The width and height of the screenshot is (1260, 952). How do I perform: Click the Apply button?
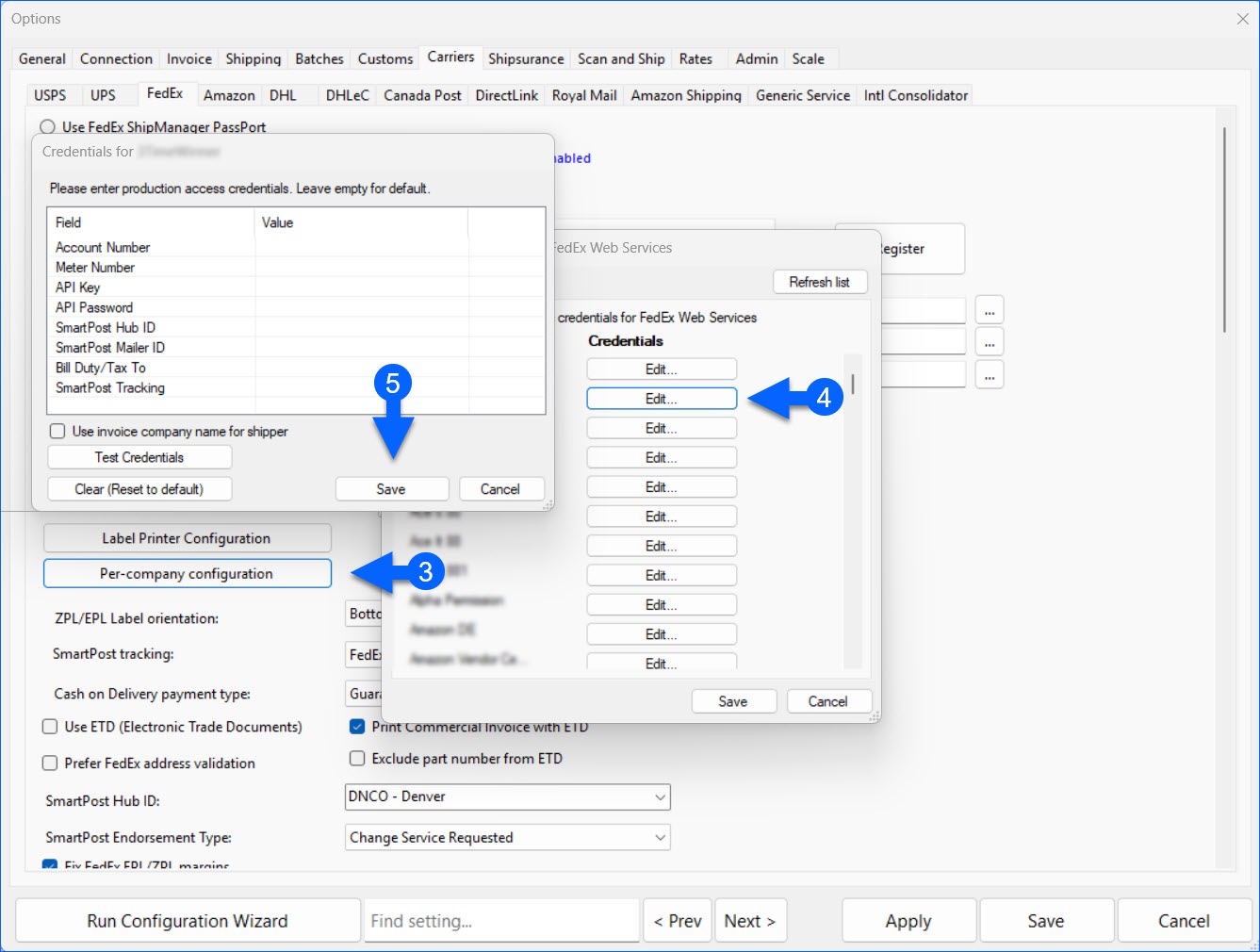[x=908, y=921]
